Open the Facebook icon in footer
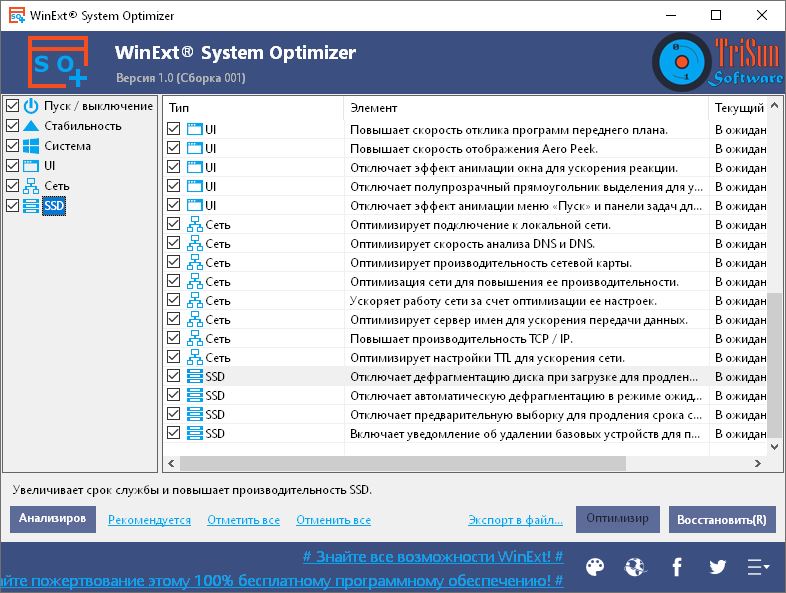 point(677,567)
